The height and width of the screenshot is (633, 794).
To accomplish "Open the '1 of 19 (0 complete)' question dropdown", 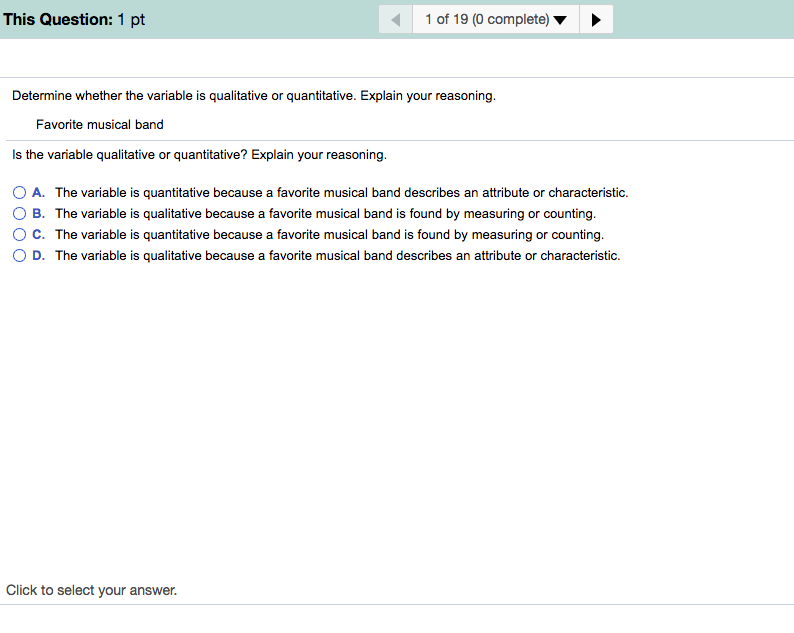I will pos(496,20).
